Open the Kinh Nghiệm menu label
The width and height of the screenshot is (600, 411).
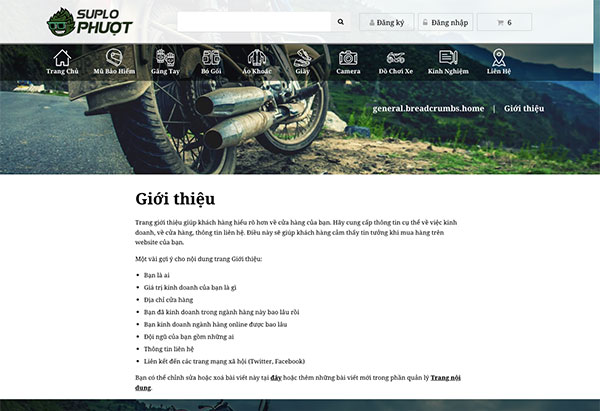448,71
